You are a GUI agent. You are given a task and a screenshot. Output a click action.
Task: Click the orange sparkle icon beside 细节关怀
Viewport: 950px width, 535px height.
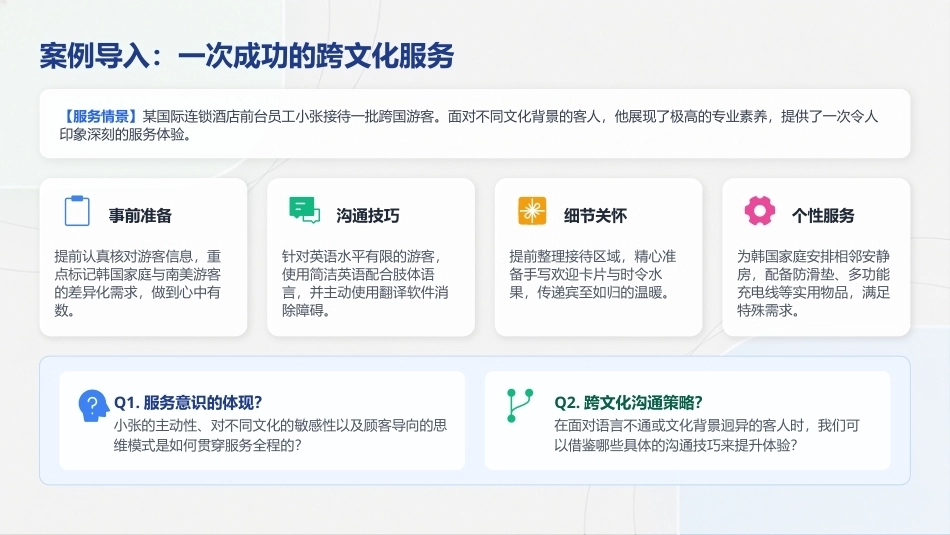click(x=532, y=211)
